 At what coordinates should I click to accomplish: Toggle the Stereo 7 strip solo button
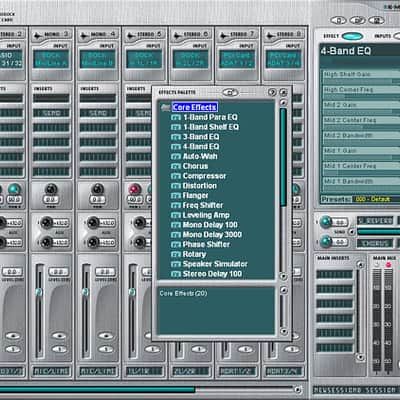(x=246, y=349)
